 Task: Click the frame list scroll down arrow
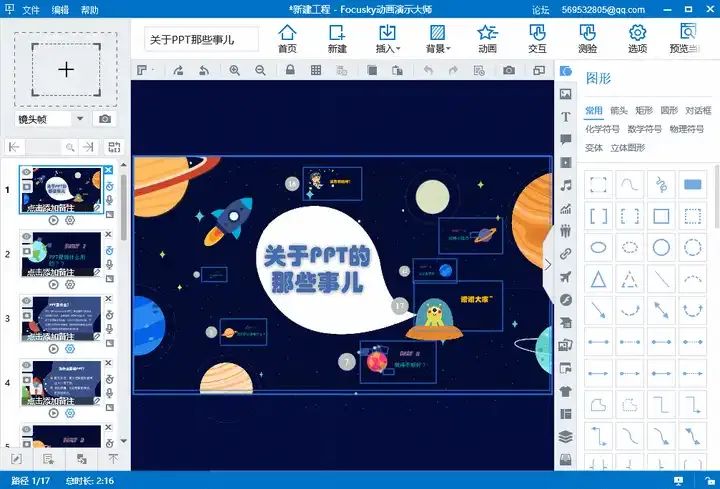click(124, 441)
